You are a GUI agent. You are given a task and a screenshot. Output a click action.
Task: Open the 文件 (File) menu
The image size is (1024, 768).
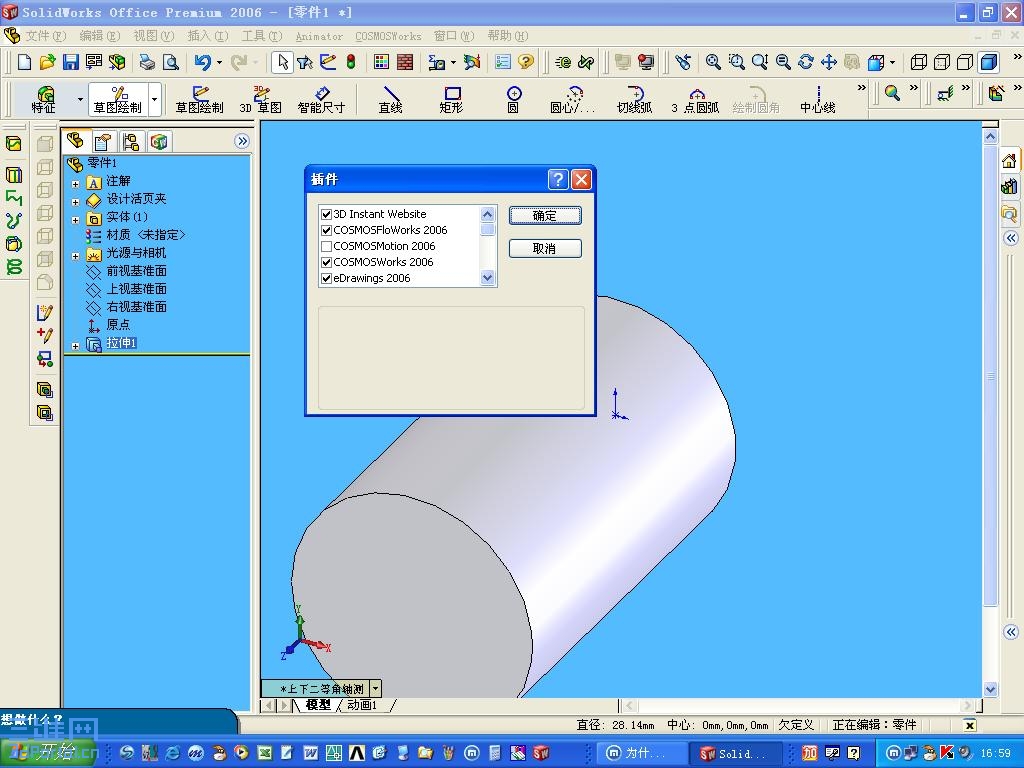pyautogui.click(x=46, y=36)
